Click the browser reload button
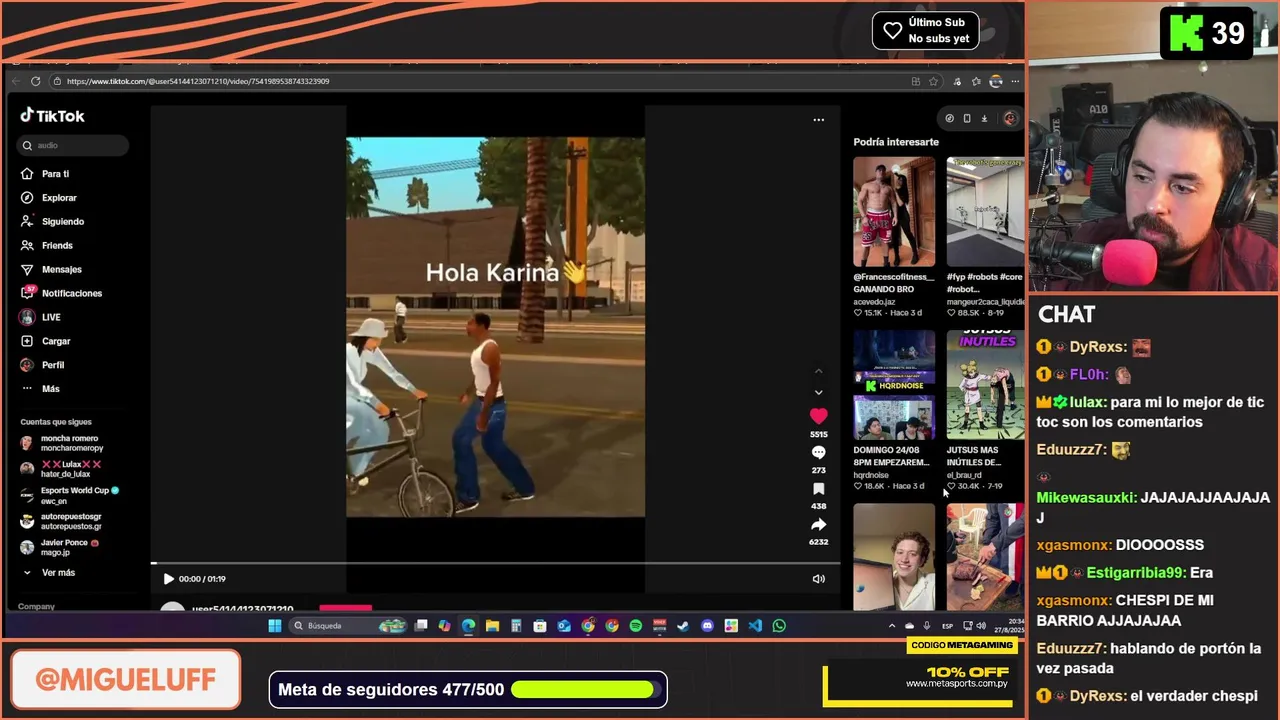This screenshot has width=1280, height=720. (35, 81)
